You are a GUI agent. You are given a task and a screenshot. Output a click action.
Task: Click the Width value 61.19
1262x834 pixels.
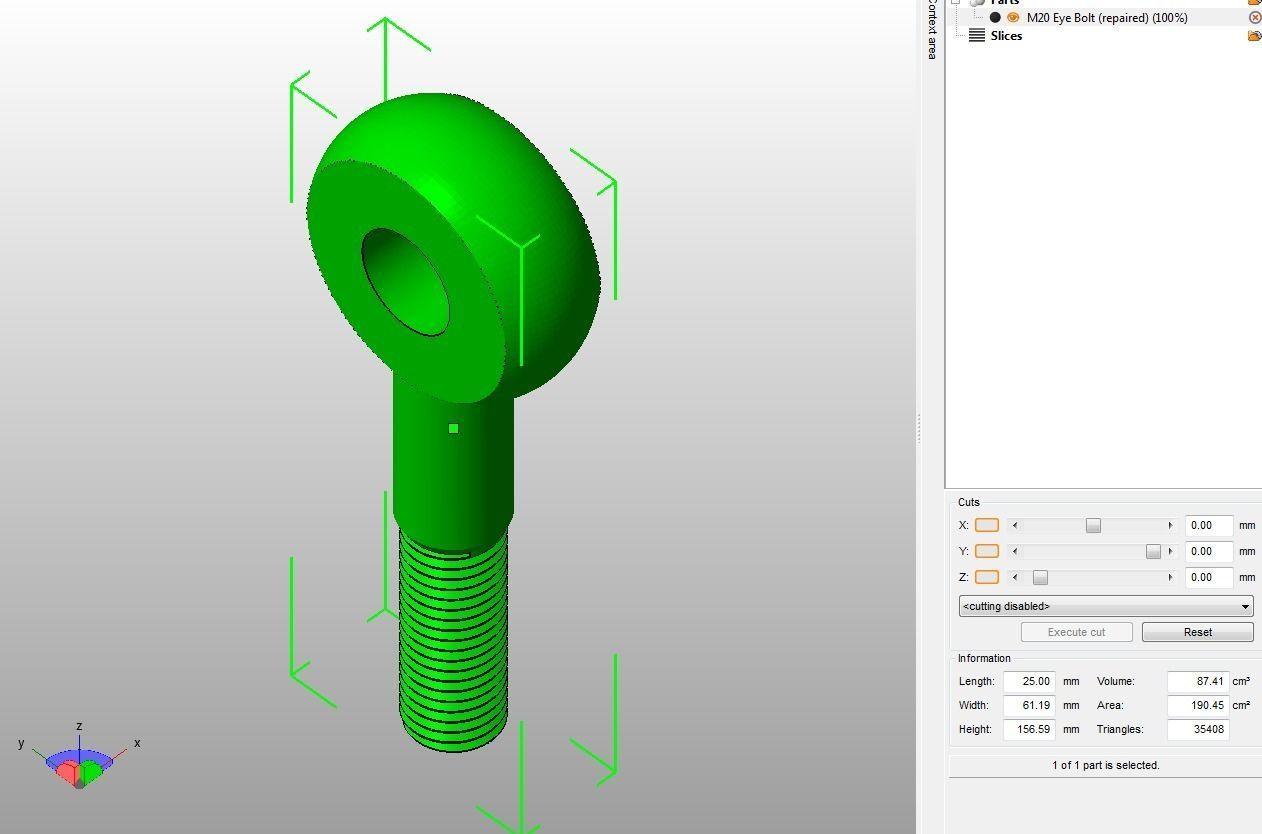[x=1029, y=705]
